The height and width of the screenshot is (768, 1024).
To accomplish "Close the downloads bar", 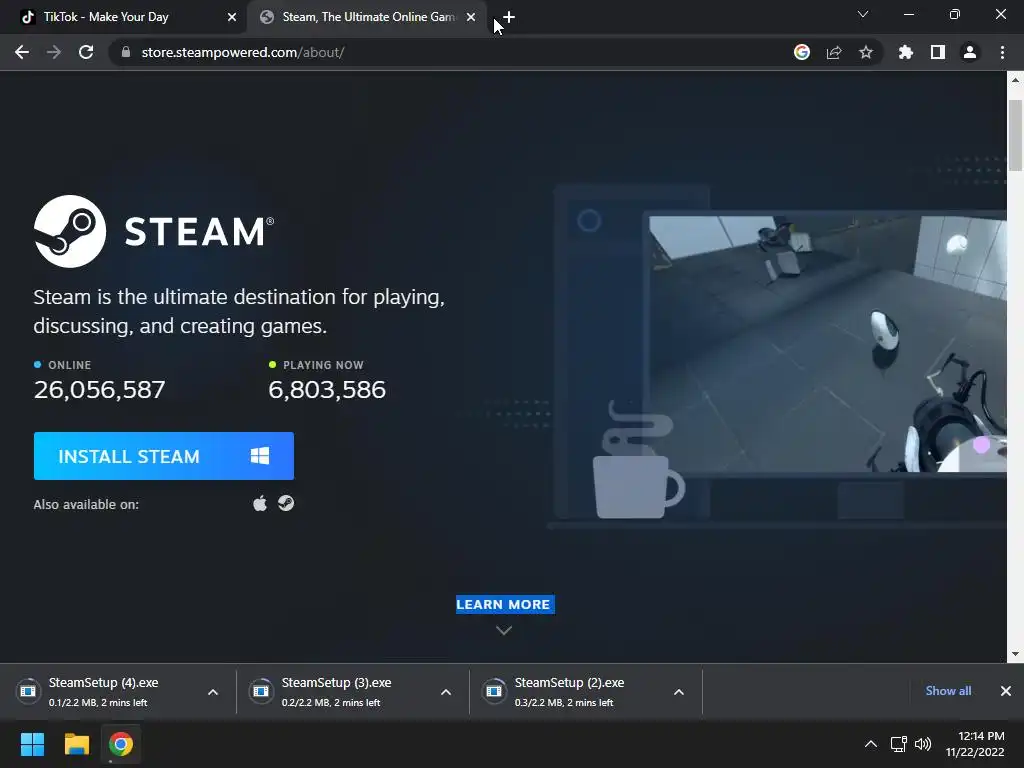I will click(x=1006, y=691).
